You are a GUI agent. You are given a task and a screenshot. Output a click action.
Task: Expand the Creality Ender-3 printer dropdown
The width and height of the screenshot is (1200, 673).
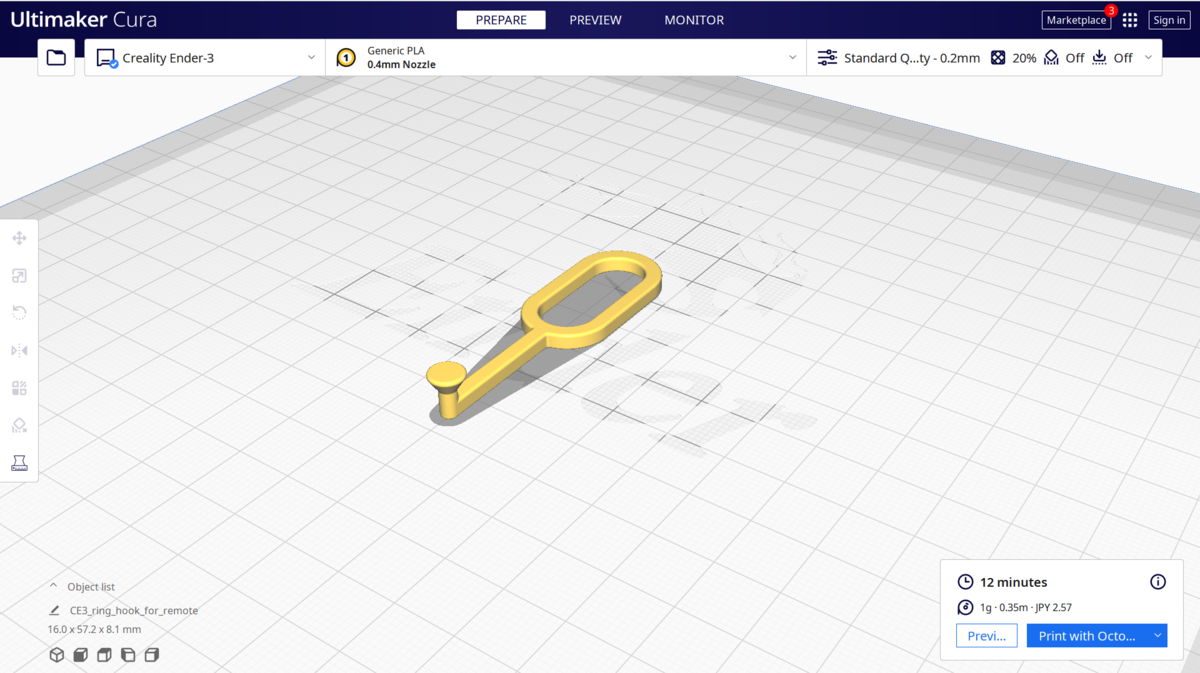(x=311, y=58)
